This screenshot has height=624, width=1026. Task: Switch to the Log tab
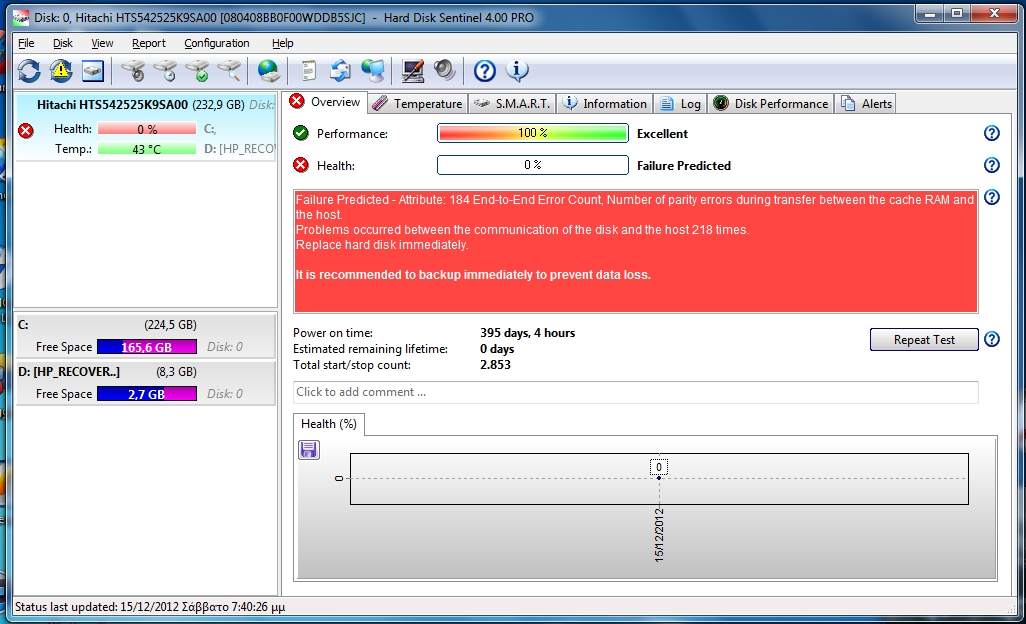(680, 104)
